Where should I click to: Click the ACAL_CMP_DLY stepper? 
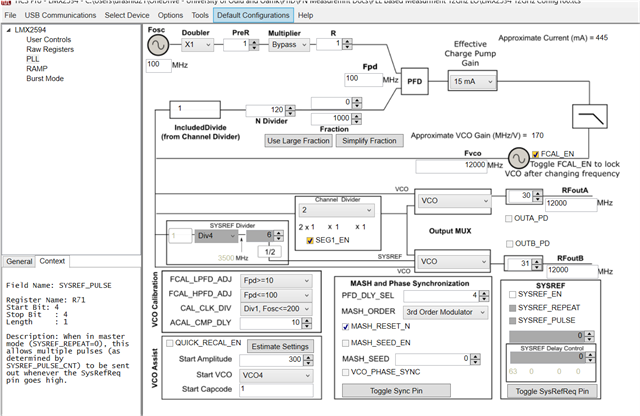306,323
